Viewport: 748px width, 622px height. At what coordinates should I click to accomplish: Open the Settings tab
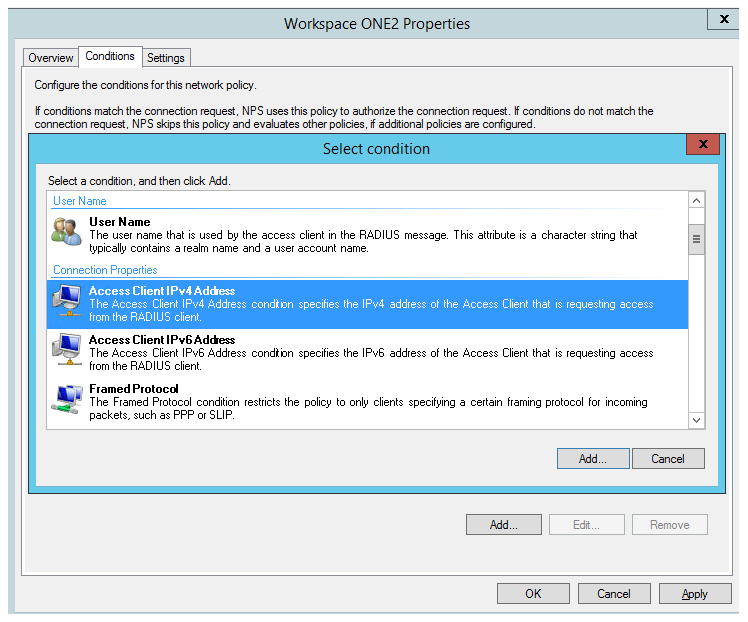tap(166, 58)
